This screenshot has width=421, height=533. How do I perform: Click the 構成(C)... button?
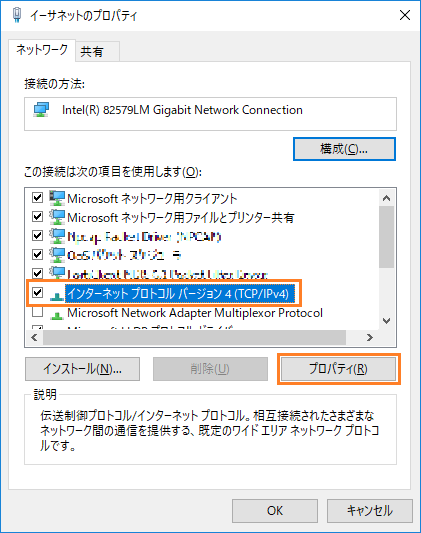(344, 149)
